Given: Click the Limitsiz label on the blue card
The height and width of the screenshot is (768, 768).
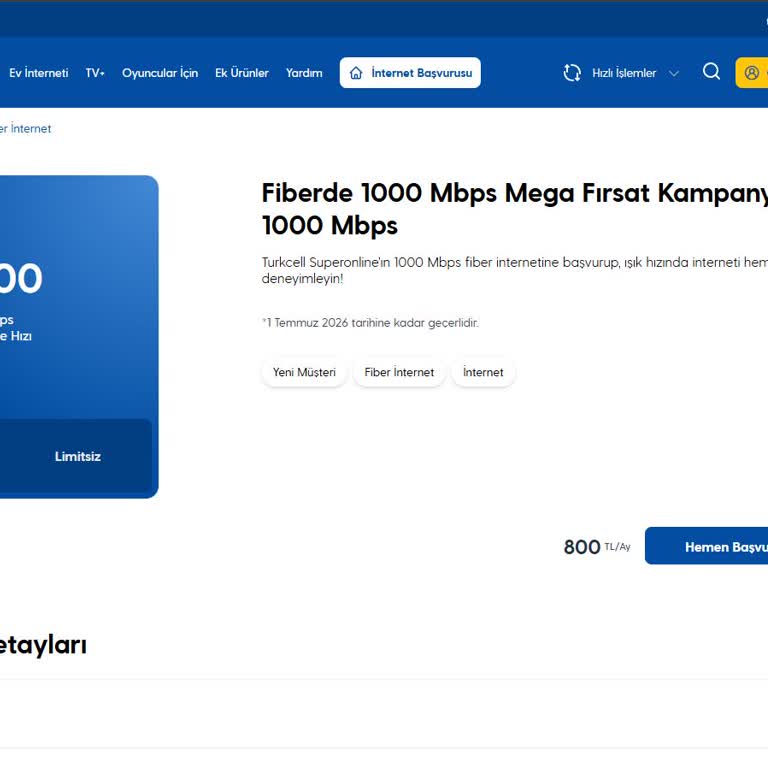Looking at the screenshot, I should click(77, 456).
